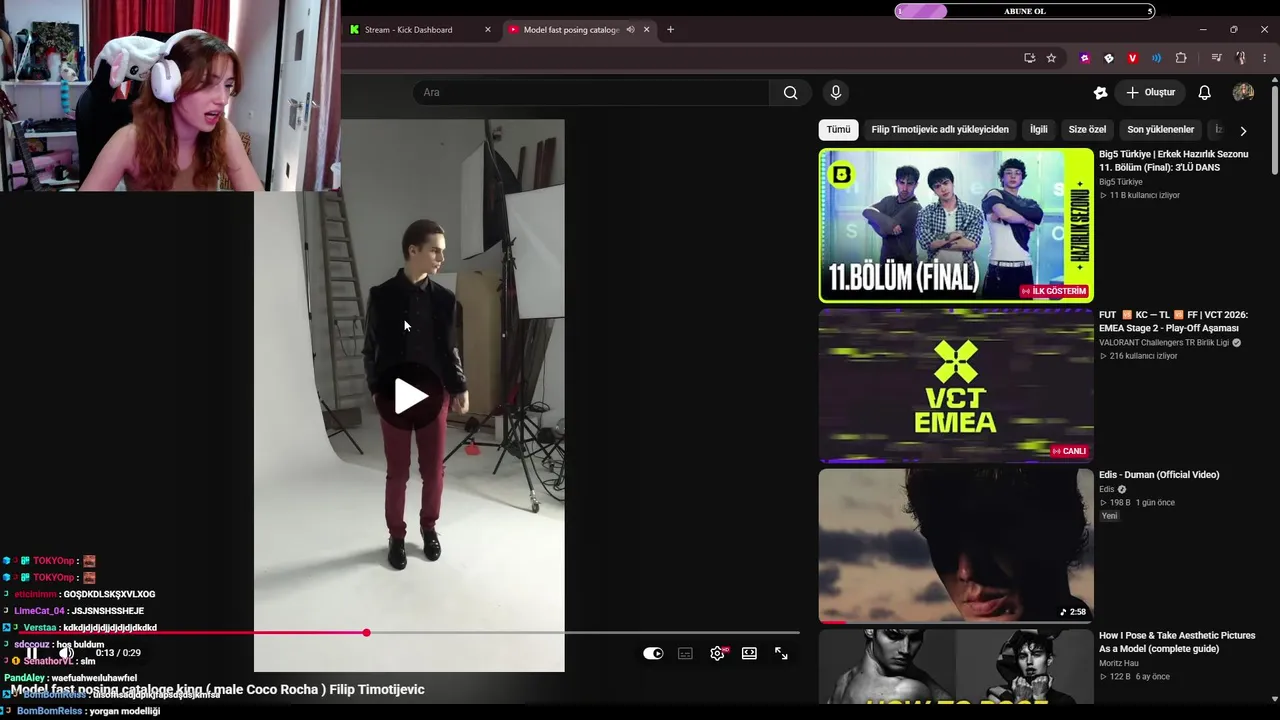Toggle subtitles in video player
1280x720 pixels.
pos(685,654)
